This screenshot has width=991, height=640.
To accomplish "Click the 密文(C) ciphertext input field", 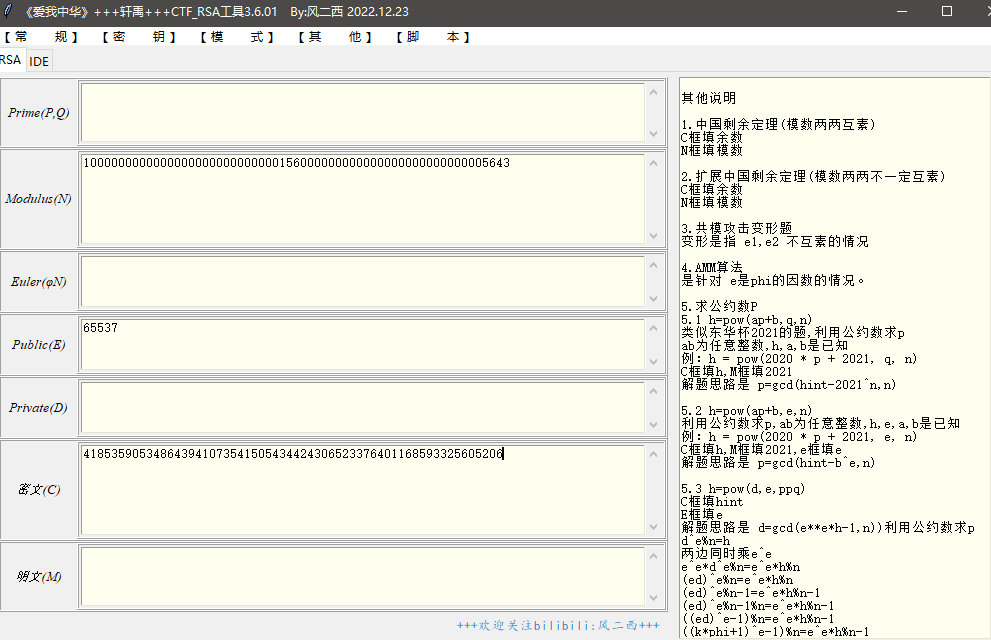I will pos(363,490).
